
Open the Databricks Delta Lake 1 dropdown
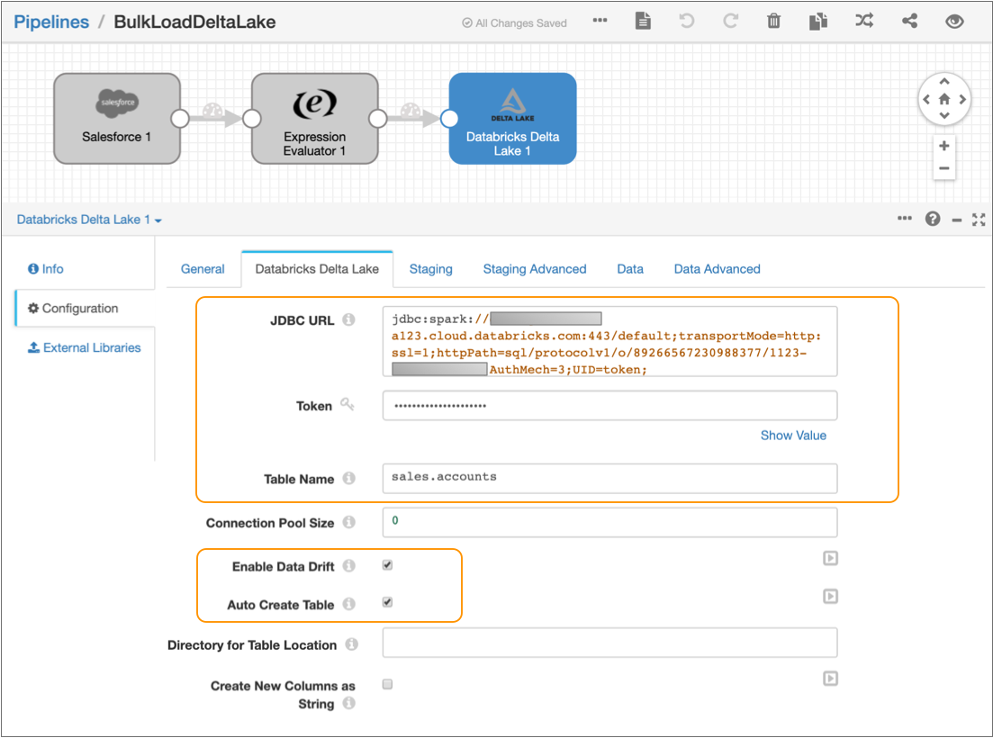[x=89, y=219]
